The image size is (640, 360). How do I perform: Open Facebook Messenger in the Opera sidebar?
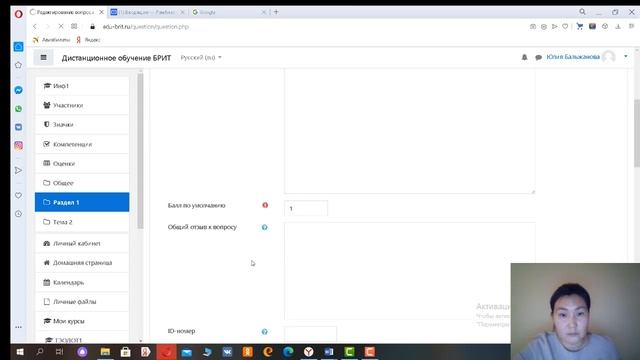[18, 90]
